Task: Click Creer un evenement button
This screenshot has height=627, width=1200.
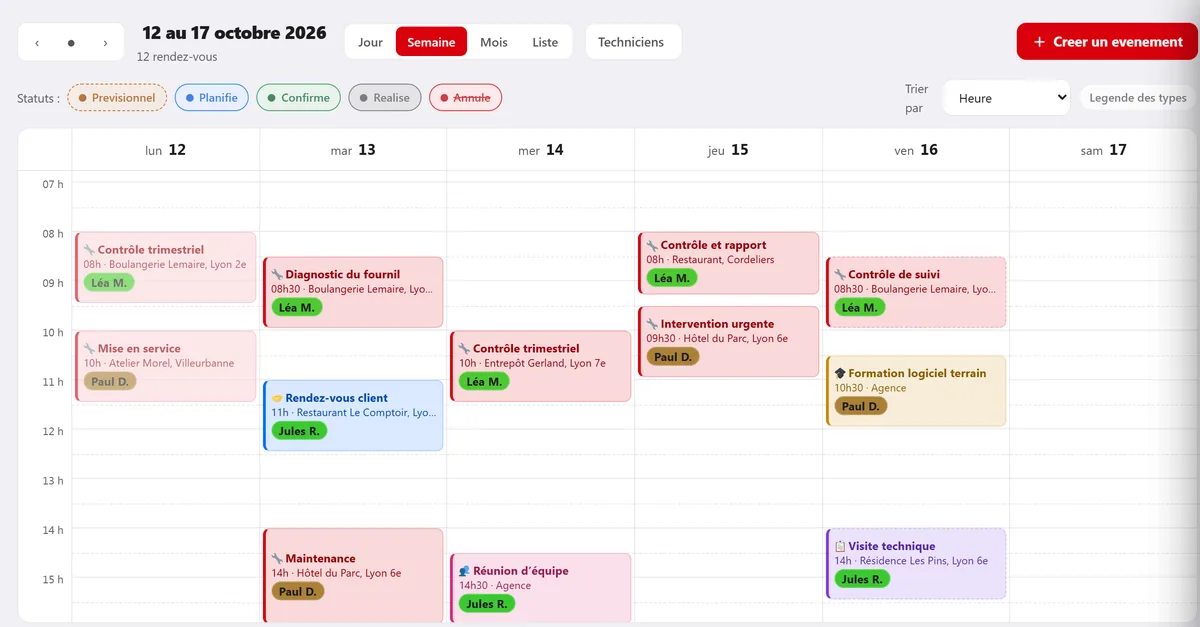Action: 1107,42
